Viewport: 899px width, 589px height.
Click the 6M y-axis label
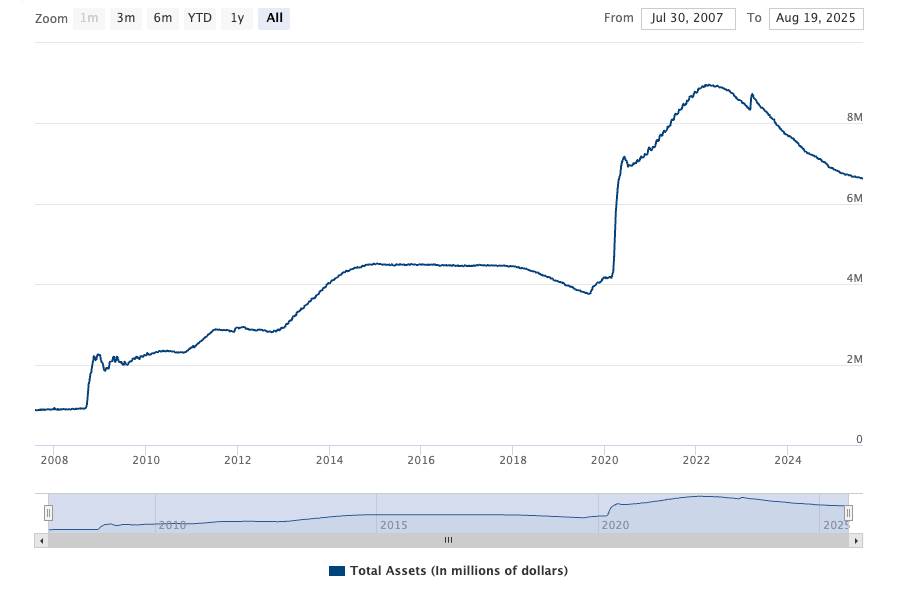[x=854, y=198]
